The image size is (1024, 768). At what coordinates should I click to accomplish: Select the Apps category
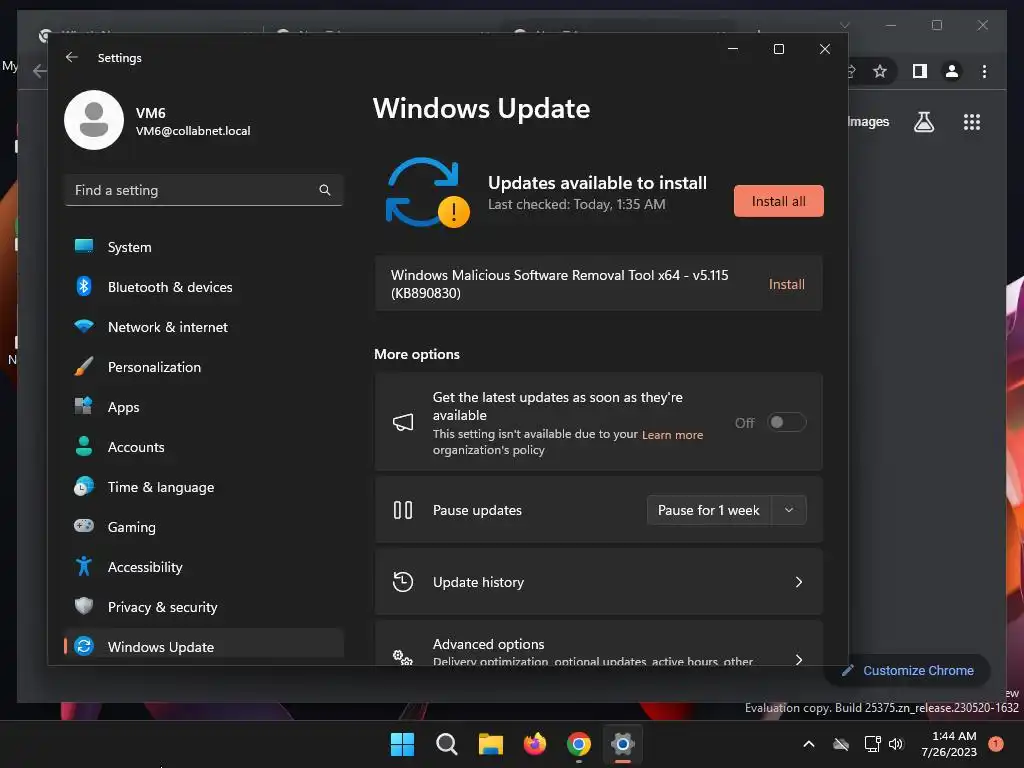(204, 407)
